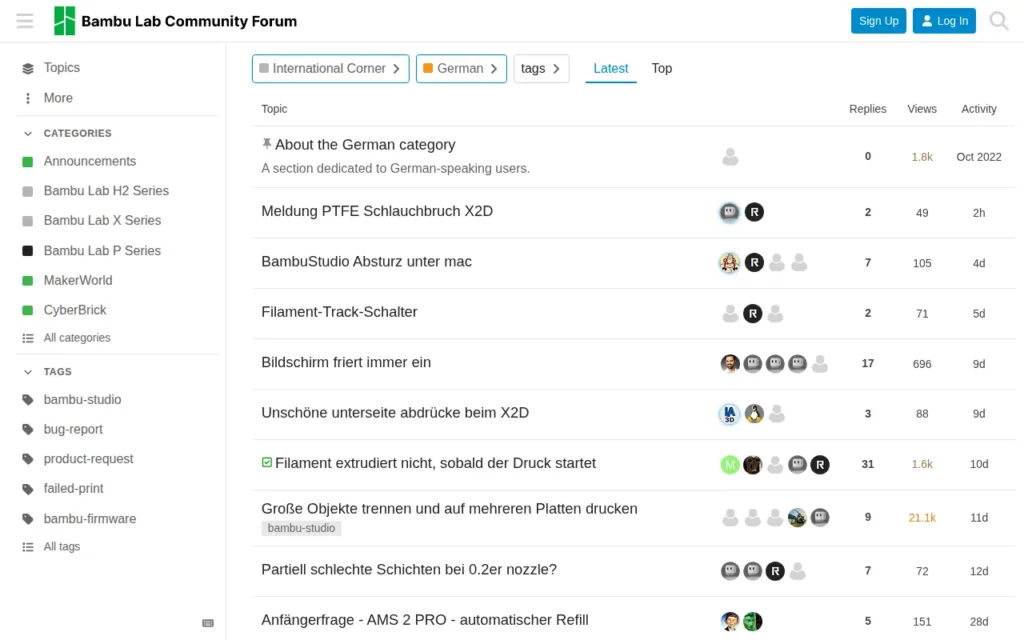The image size is (1024, 640).
Task: Click the R avatar on Filament-Track-Schalter row
Action: 752,313
